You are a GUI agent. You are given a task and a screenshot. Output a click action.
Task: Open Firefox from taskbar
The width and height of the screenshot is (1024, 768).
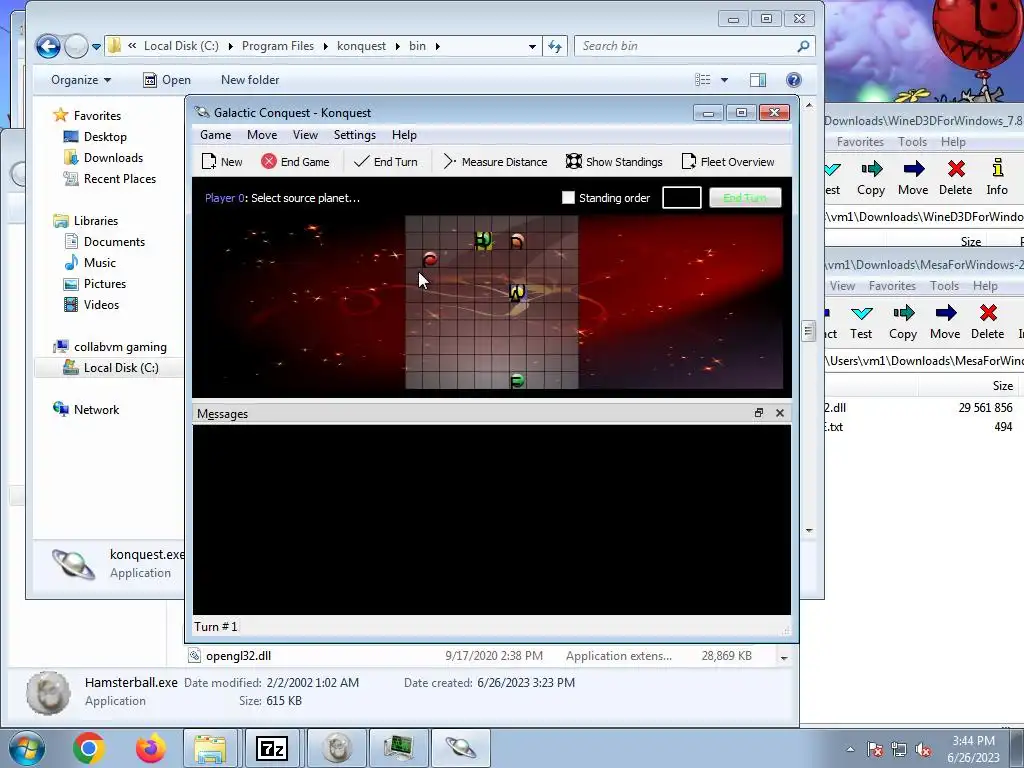coord(150,748)
